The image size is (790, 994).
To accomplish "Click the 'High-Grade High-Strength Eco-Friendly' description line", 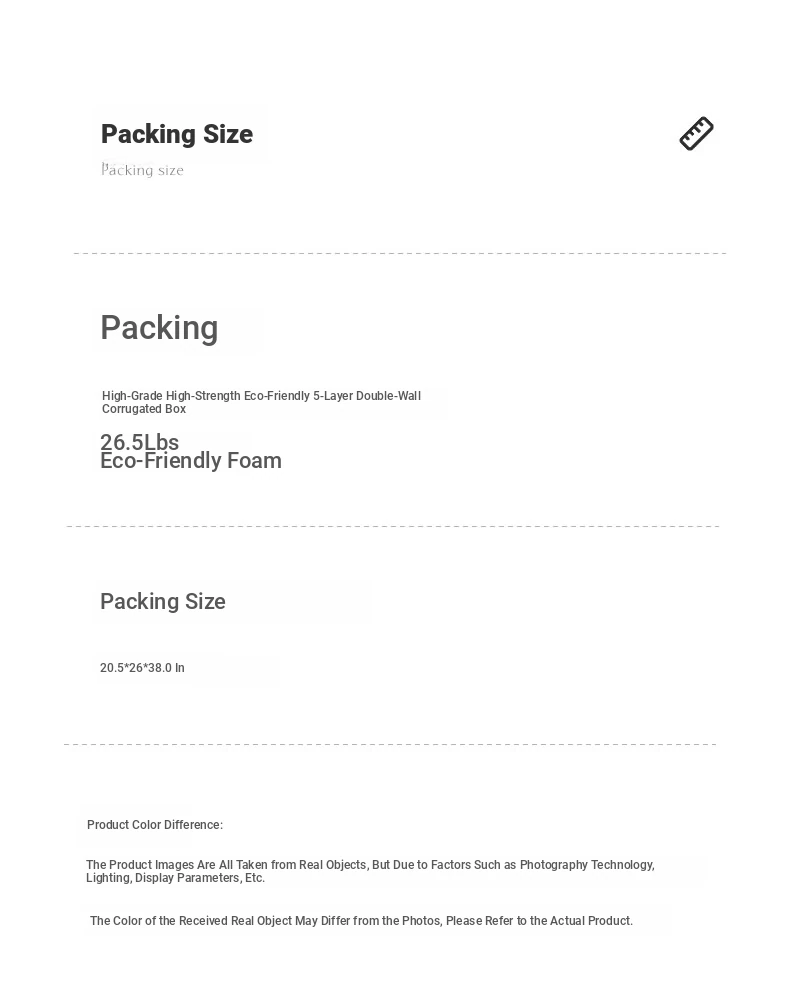I will tap(261, 396).
